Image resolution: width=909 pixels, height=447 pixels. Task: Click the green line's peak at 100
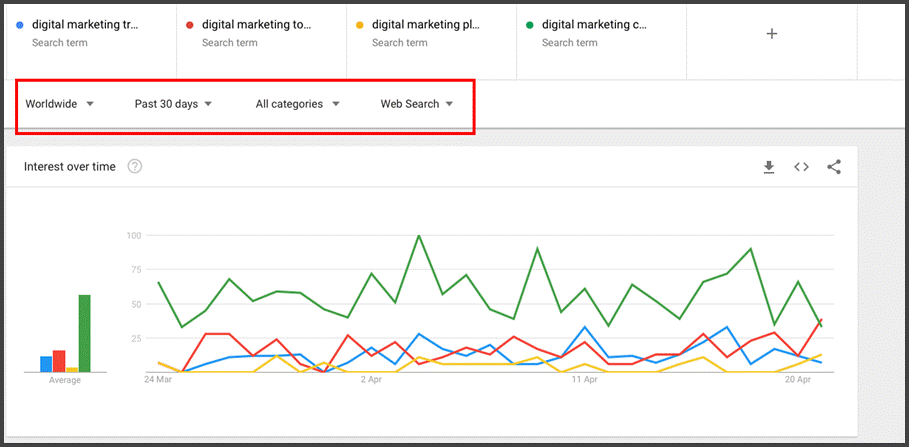click(x=419, y=236)
